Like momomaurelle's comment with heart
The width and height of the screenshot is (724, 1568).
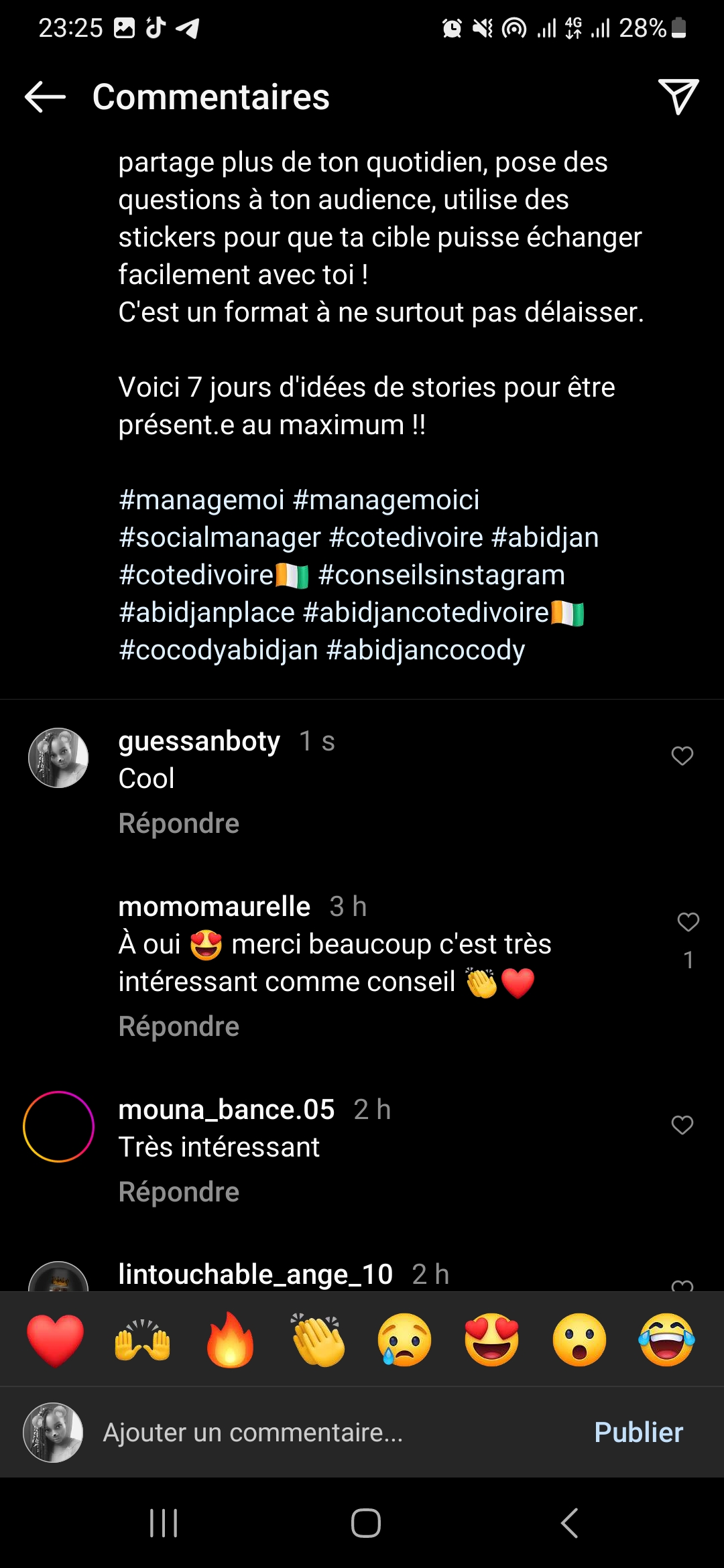[x=688, y=922]
